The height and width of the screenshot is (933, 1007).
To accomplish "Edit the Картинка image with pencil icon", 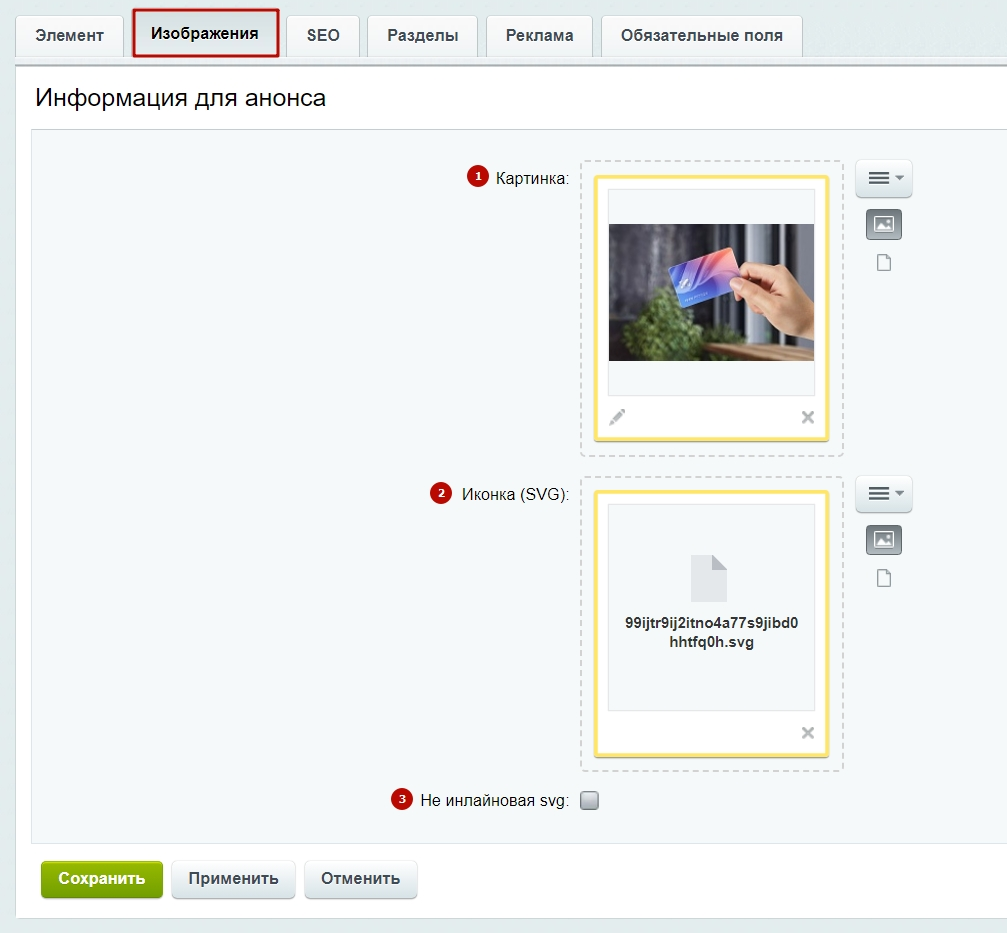I will coord(617,417).
